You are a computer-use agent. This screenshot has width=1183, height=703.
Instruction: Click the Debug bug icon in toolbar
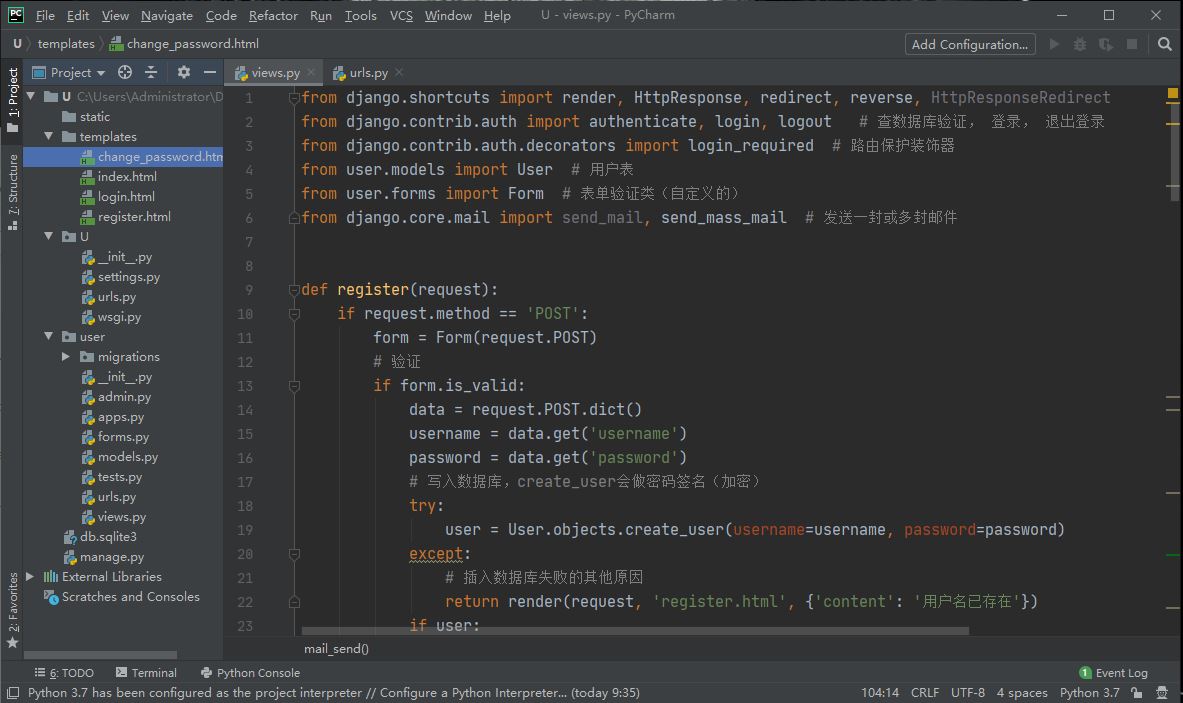click(x=1080, y=45)
